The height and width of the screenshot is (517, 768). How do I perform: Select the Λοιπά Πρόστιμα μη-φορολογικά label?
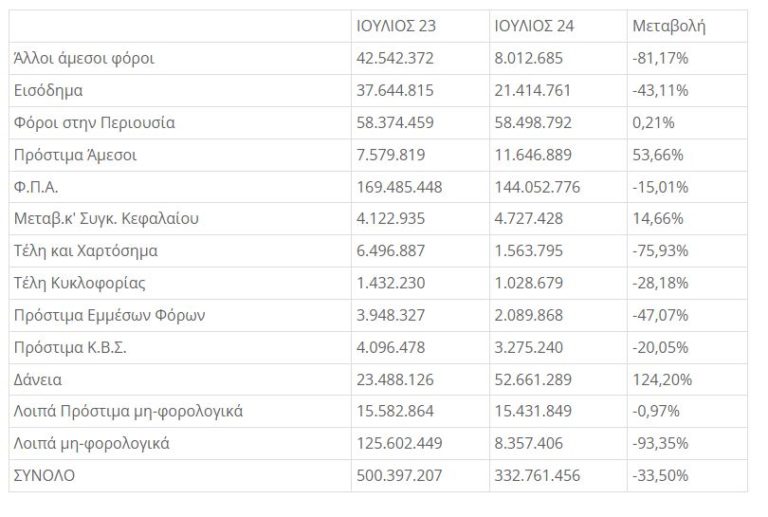coord(129,412)
